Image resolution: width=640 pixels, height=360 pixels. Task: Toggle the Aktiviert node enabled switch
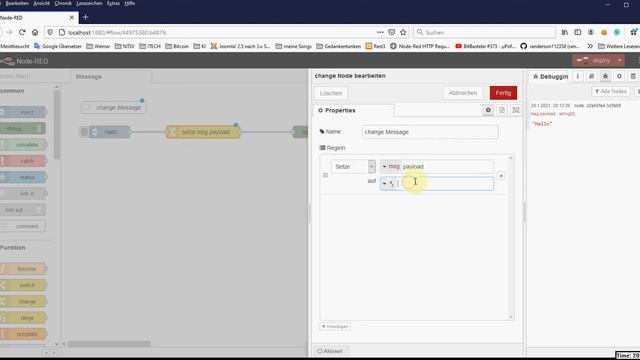(x=330, y=351)
